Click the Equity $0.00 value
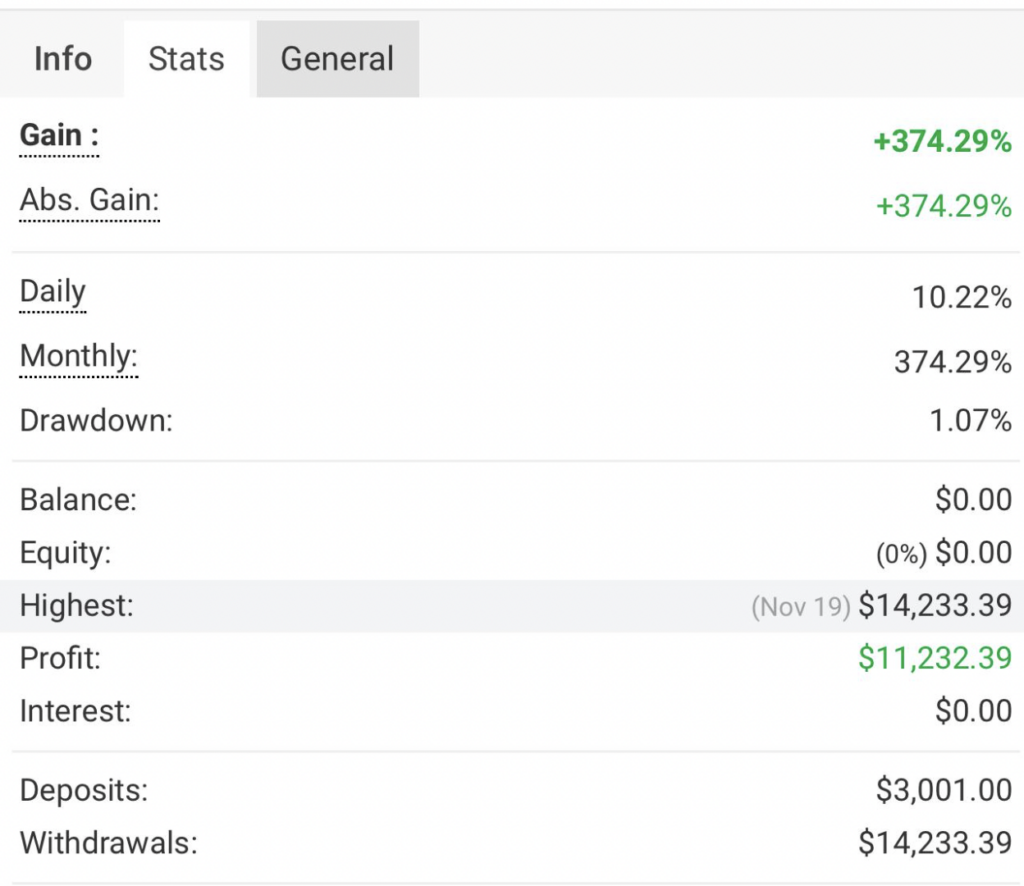1024x886 pixels. 974,552
